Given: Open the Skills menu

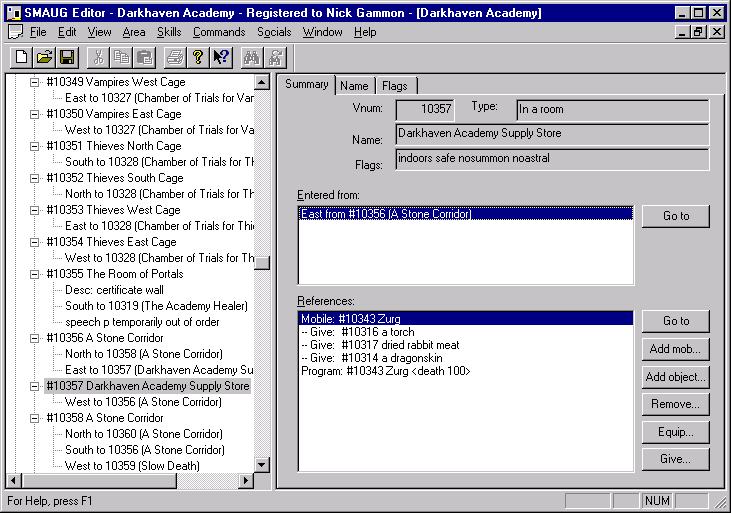Looking at the screenshot, I should click(169, 32).
